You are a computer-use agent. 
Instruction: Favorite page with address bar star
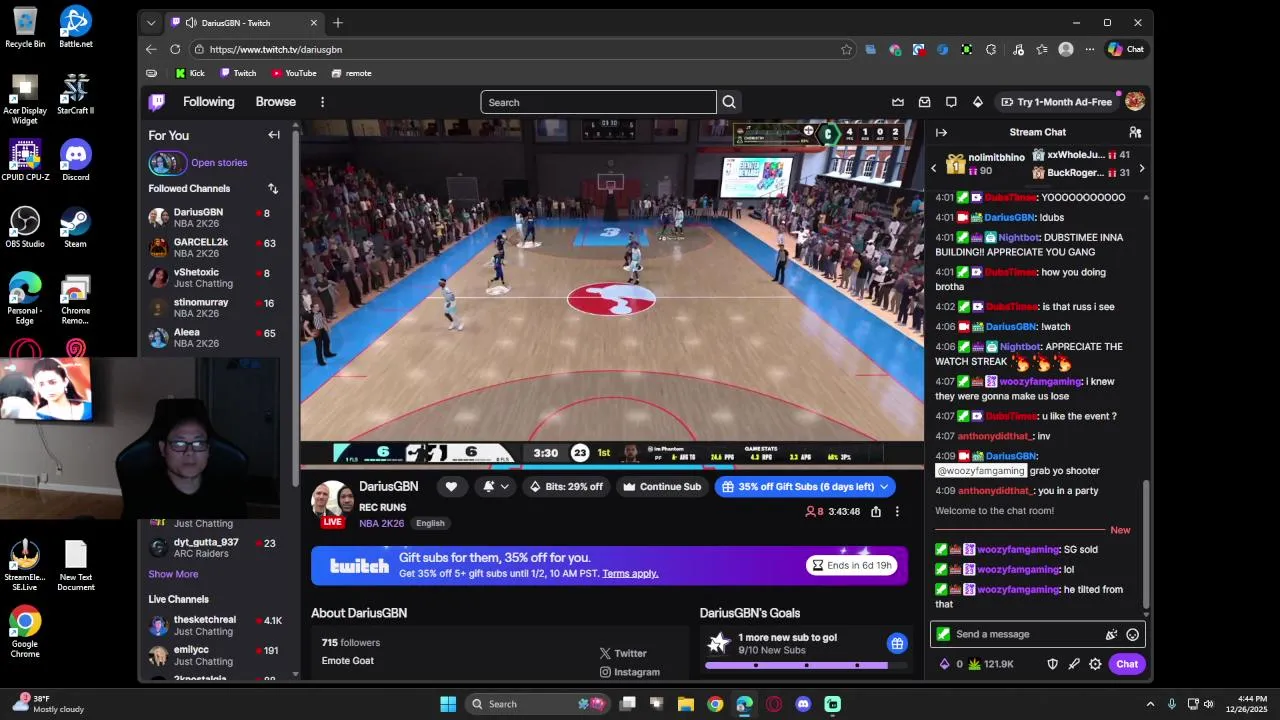point(847,49)
